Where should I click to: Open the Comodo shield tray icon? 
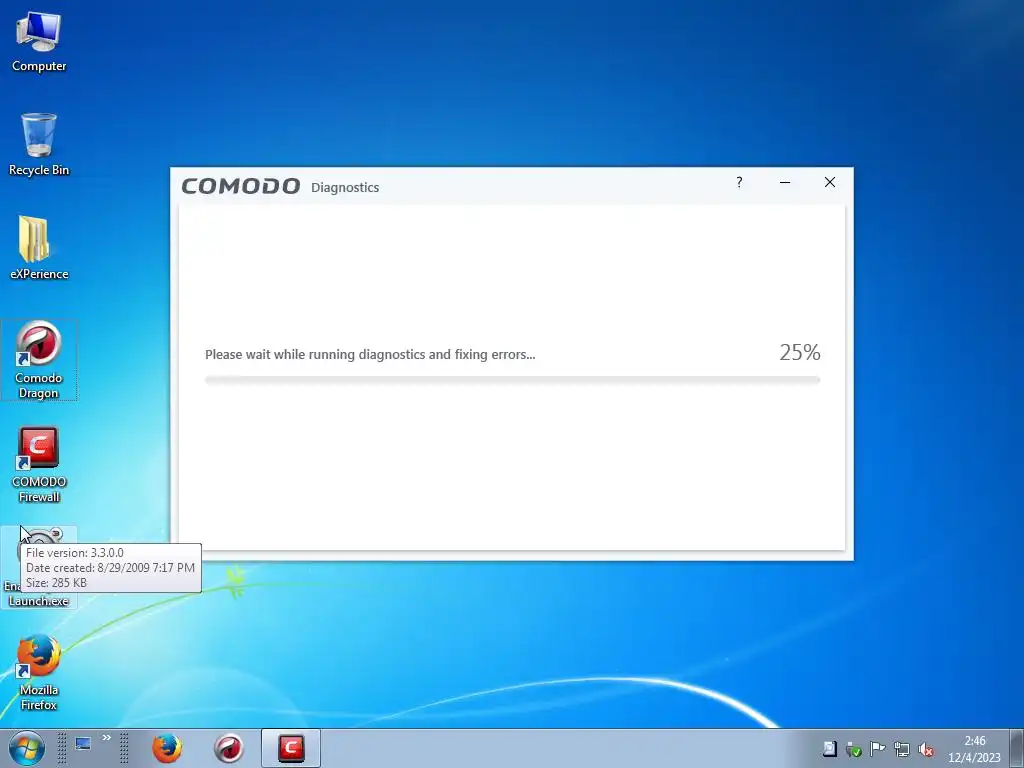click(854, 749)
